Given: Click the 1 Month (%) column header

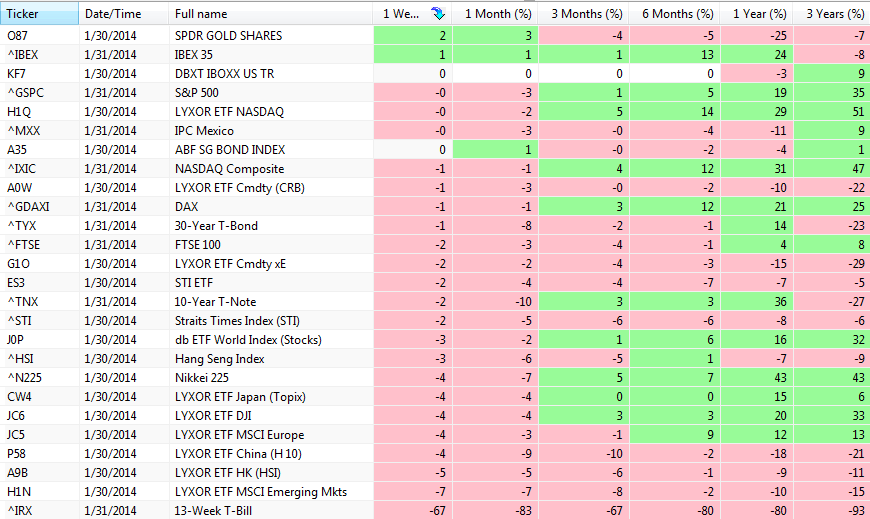Looking at the screenshot, I should 497,14.
